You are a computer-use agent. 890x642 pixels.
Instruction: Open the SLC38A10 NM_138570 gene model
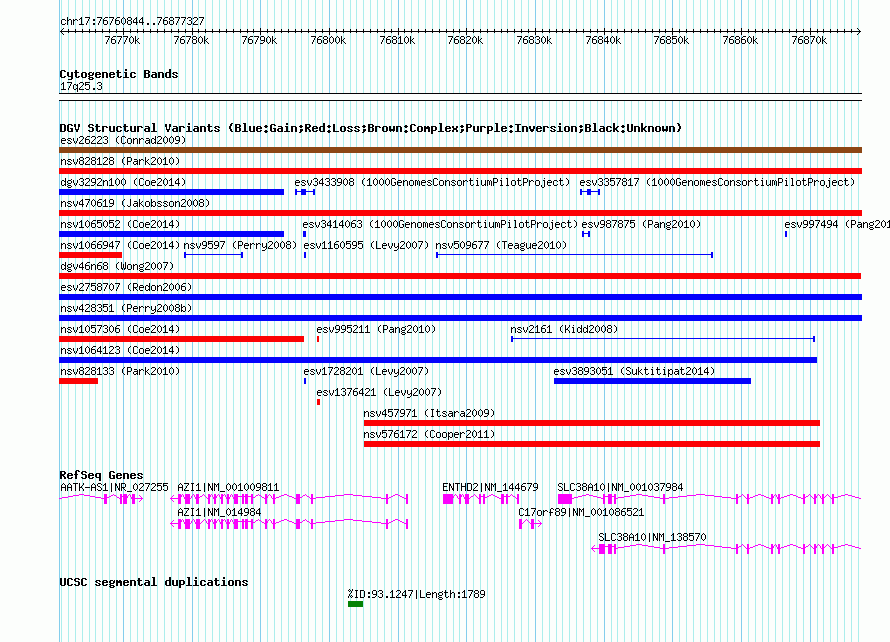(727, 549)
